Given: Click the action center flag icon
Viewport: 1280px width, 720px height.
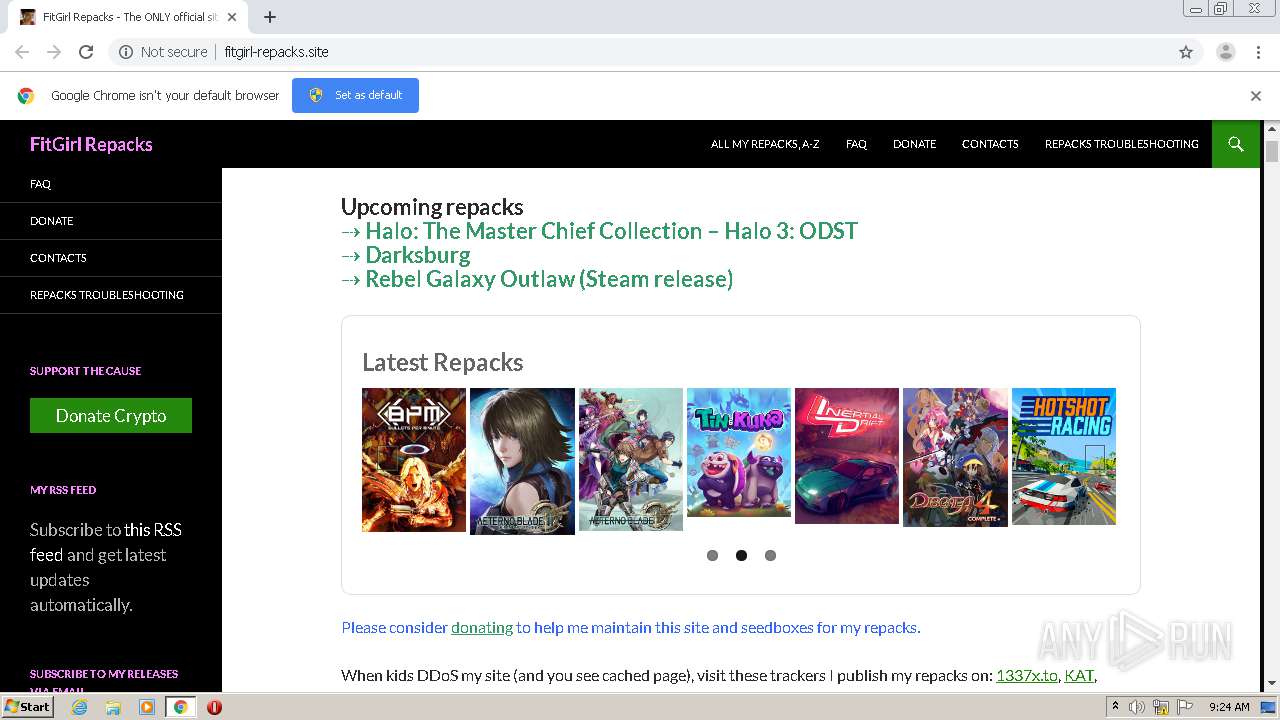Looking at the screenshot, I should (x=1184, y=707).
